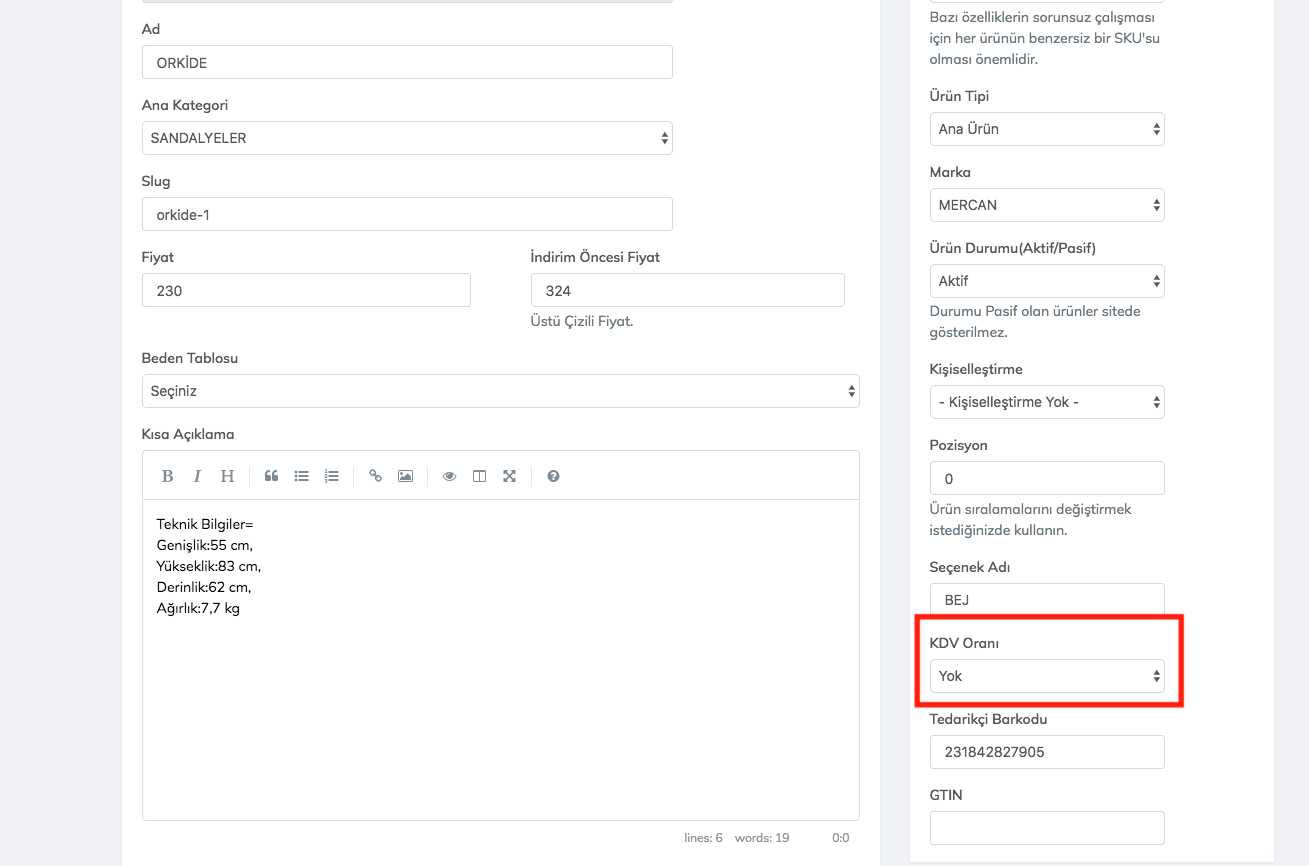Expand the Marka dropdown showing MERCAN
This screenshot has height=866, width=1309.
click(1046, 205)
